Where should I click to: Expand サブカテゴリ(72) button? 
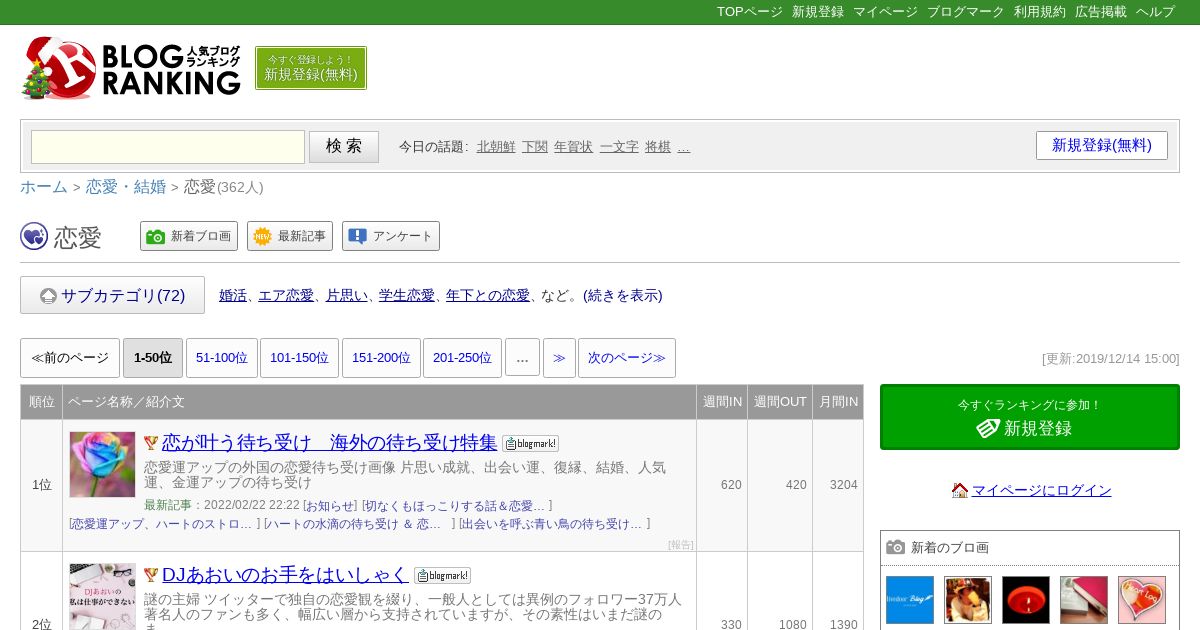(x=112, y=295)
